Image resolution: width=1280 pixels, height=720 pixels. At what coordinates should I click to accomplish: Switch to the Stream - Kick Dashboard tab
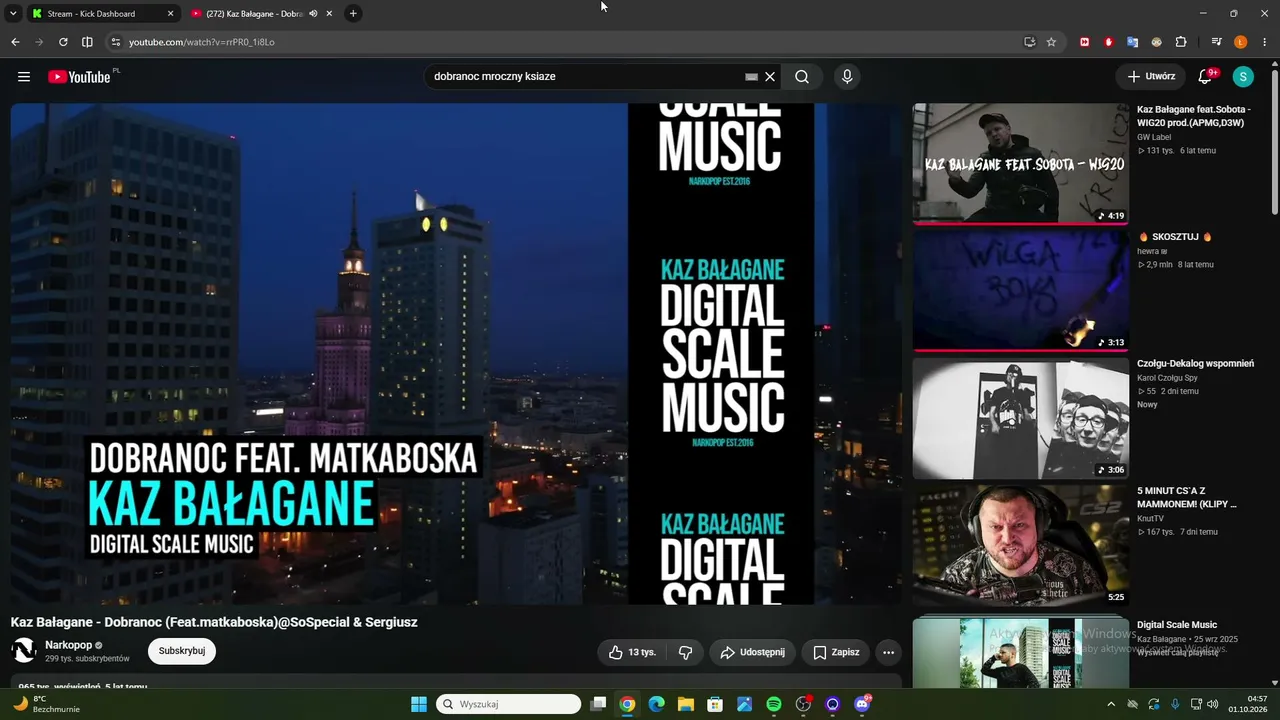pos(100,14)
